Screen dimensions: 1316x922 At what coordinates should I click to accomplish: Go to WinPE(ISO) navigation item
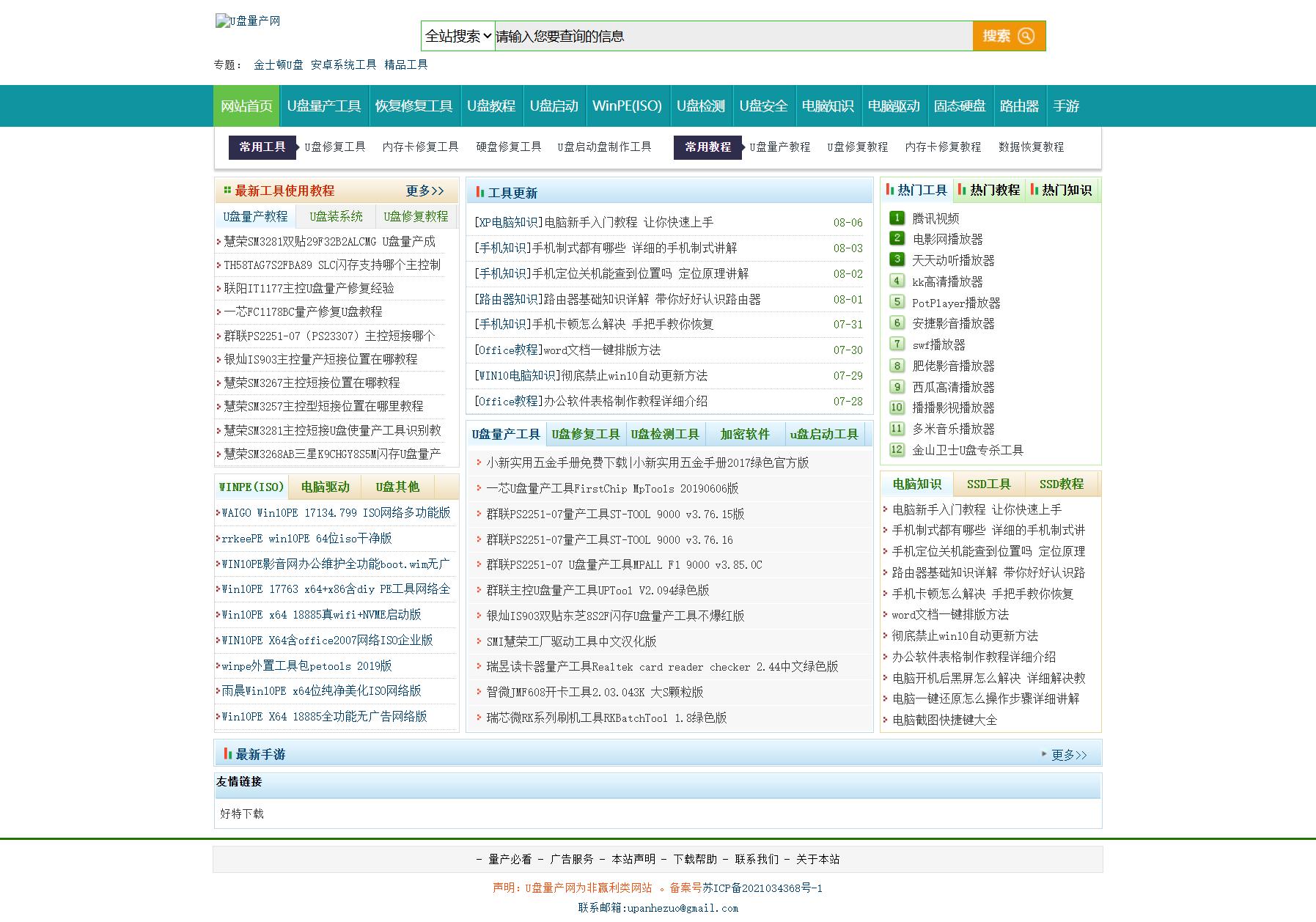(627, 106)
